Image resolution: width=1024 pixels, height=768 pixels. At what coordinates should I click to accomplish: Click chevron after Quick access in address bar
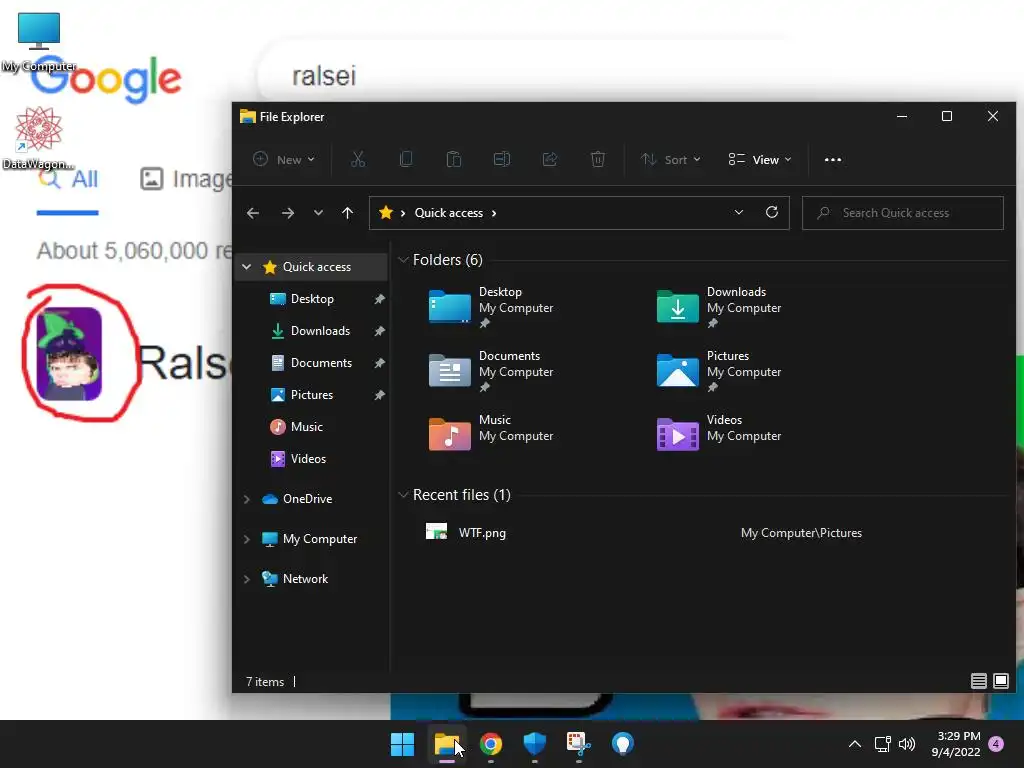(x=494, y=213)
